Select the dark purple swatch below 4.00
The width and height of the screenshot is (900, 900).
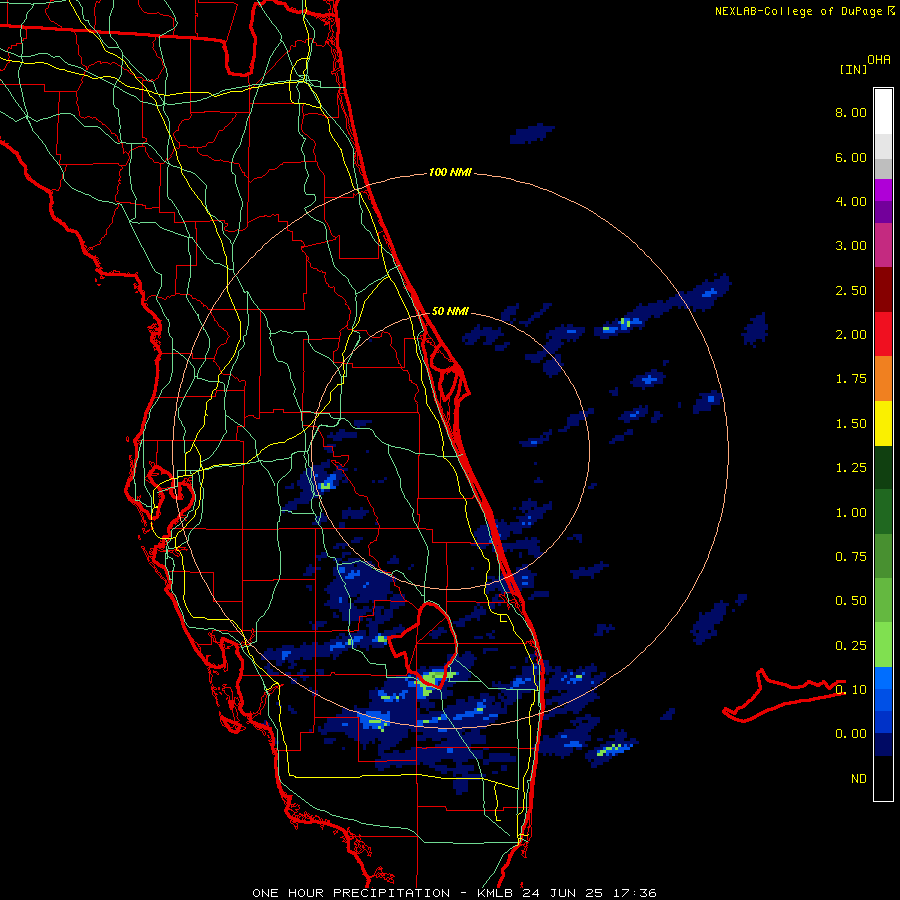tap(883, 212)
